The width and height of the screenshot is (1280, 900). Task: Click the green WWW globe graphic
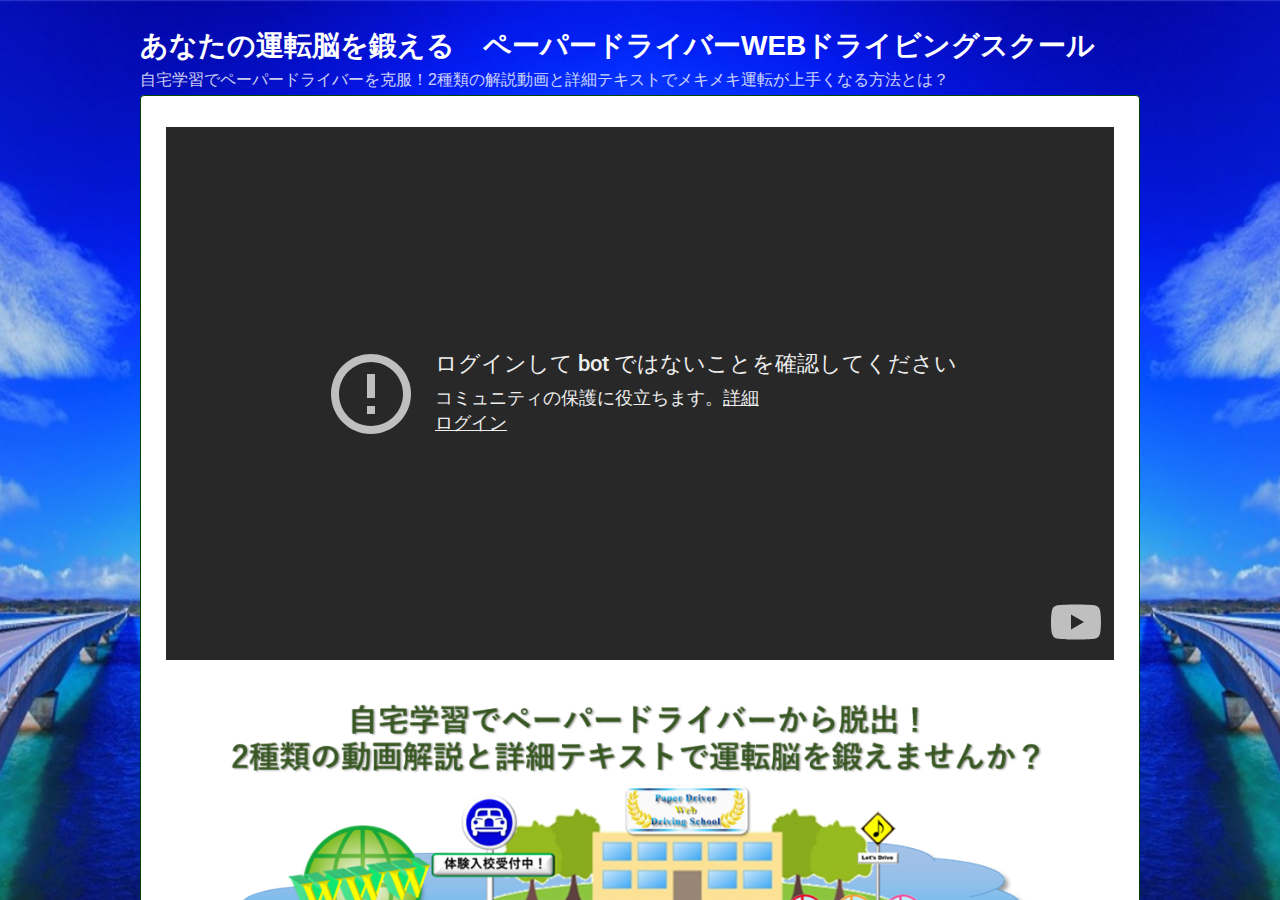click(362, 863)
